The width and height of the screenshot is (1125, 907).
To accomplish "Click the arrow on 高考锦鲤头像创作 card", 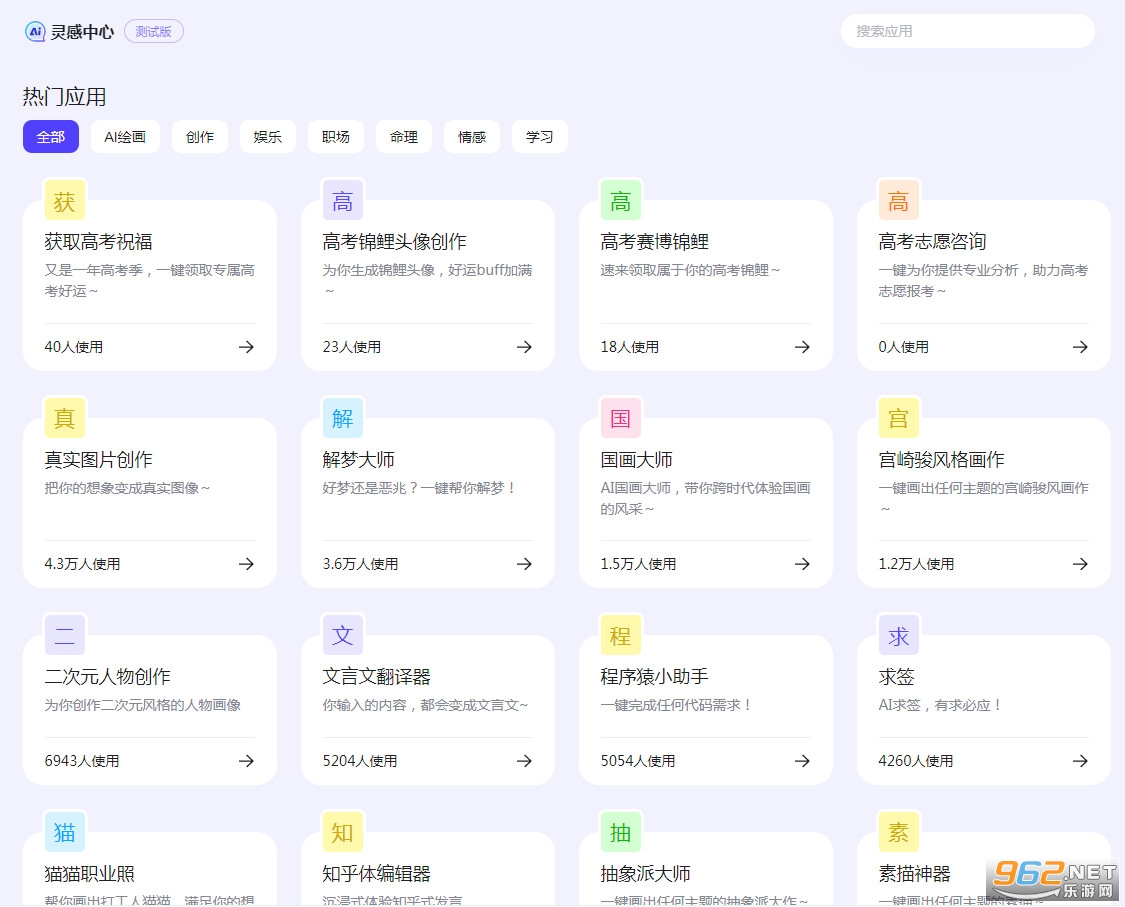I will pyautogui.click(x=524, y=347).
